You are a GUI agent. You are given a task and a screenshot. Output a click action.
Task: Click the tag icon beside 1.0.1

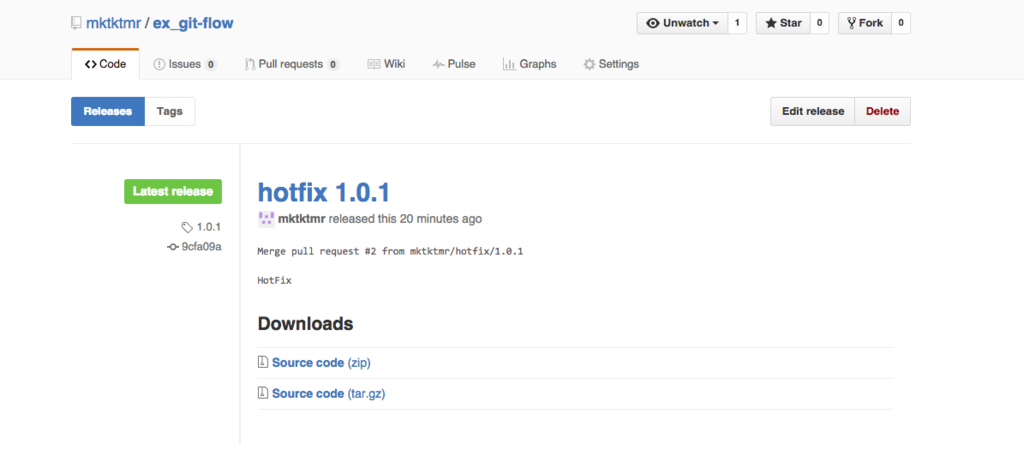[x=187, y=227]
